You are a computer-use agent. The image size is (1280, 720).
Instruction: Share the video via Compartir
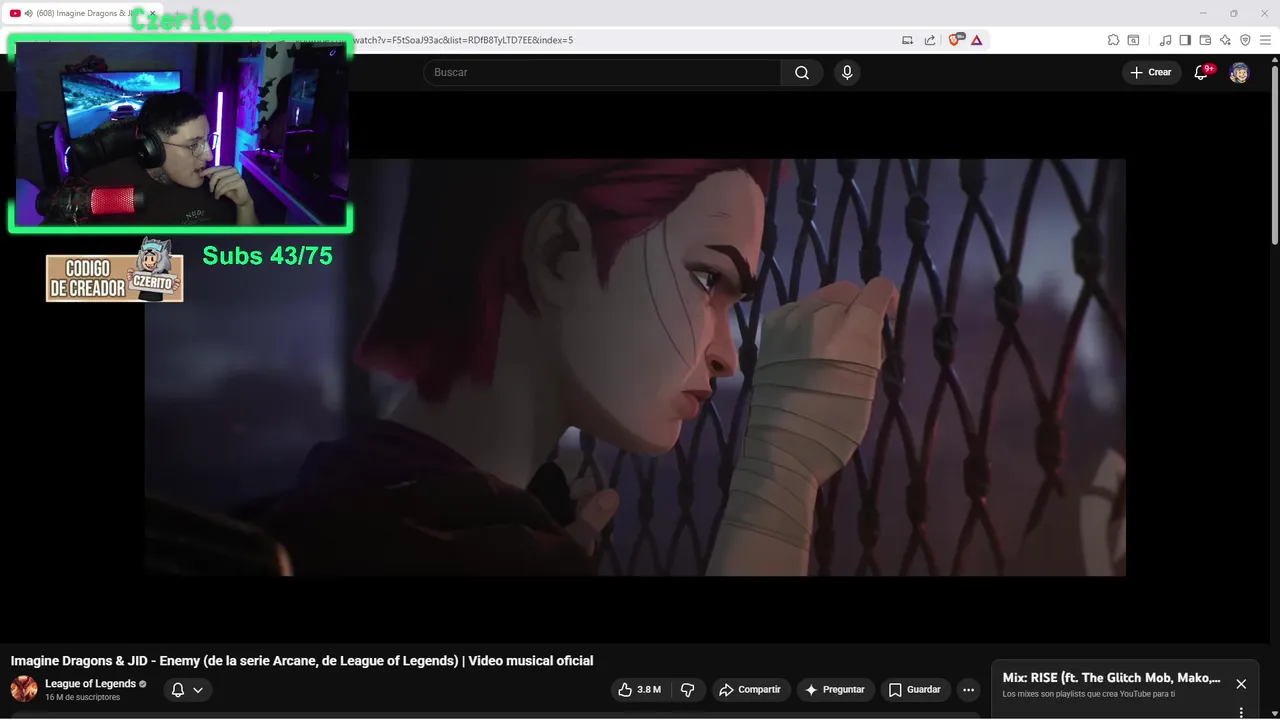click(751, 690)
